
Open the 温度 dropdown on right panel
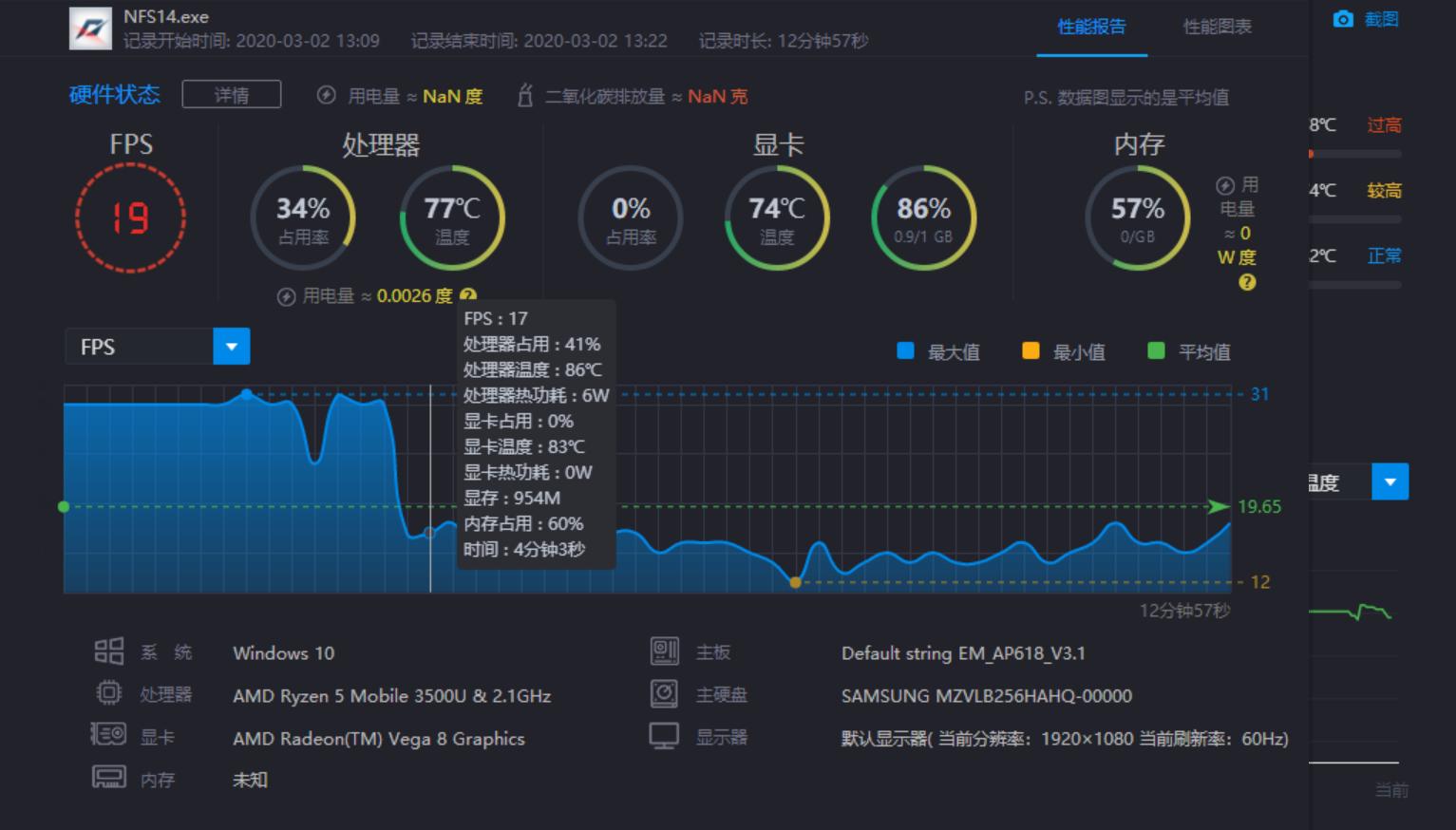pyautogui.click(x=1390, y=481)
